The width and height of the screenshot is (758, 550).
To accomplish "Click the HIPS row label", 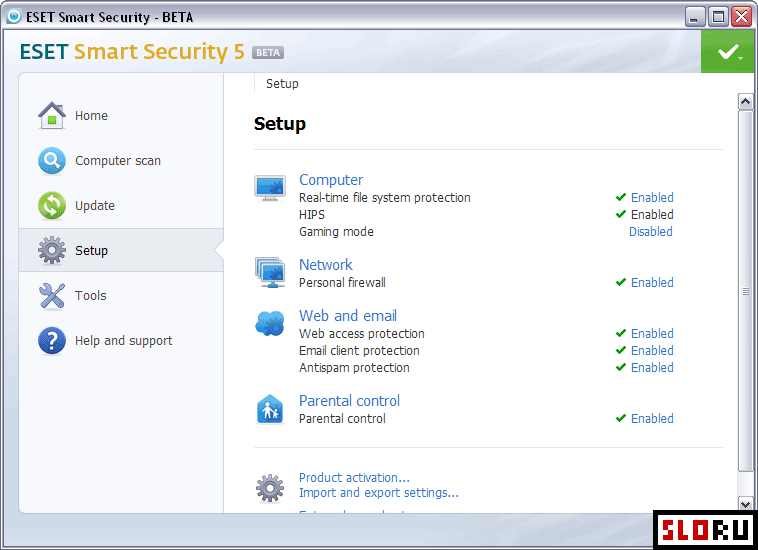I will coord(312,214).
